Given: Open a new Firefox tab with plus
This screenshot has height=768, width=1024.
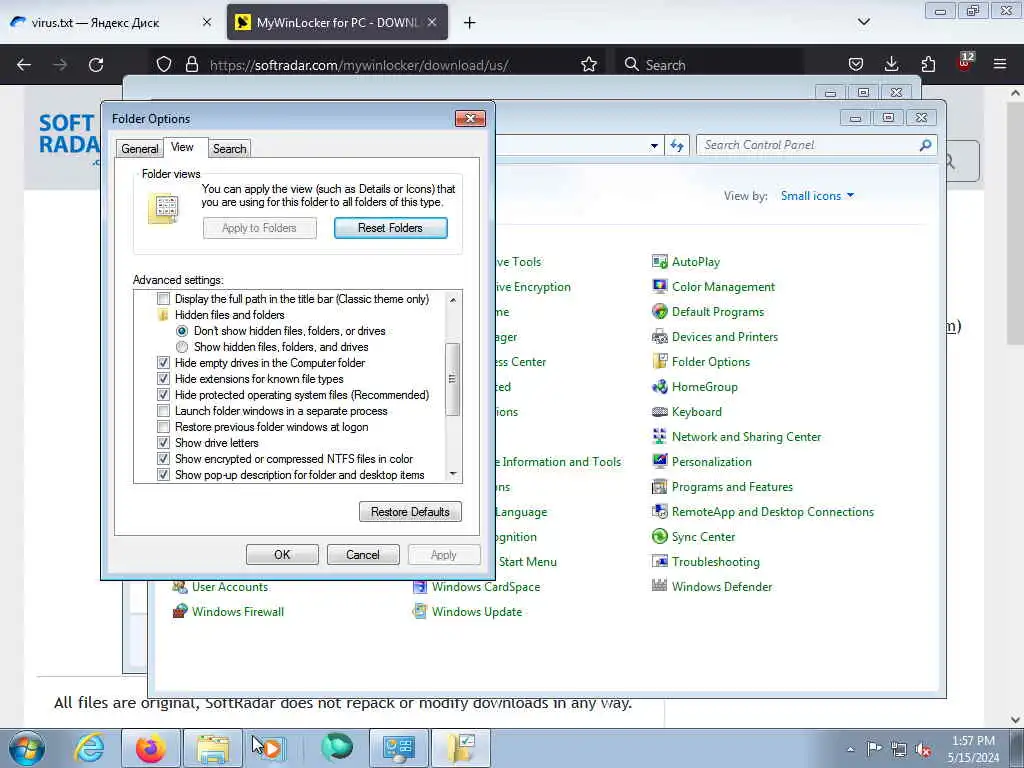Looking at the screenshot, I should tap(470, 23).
